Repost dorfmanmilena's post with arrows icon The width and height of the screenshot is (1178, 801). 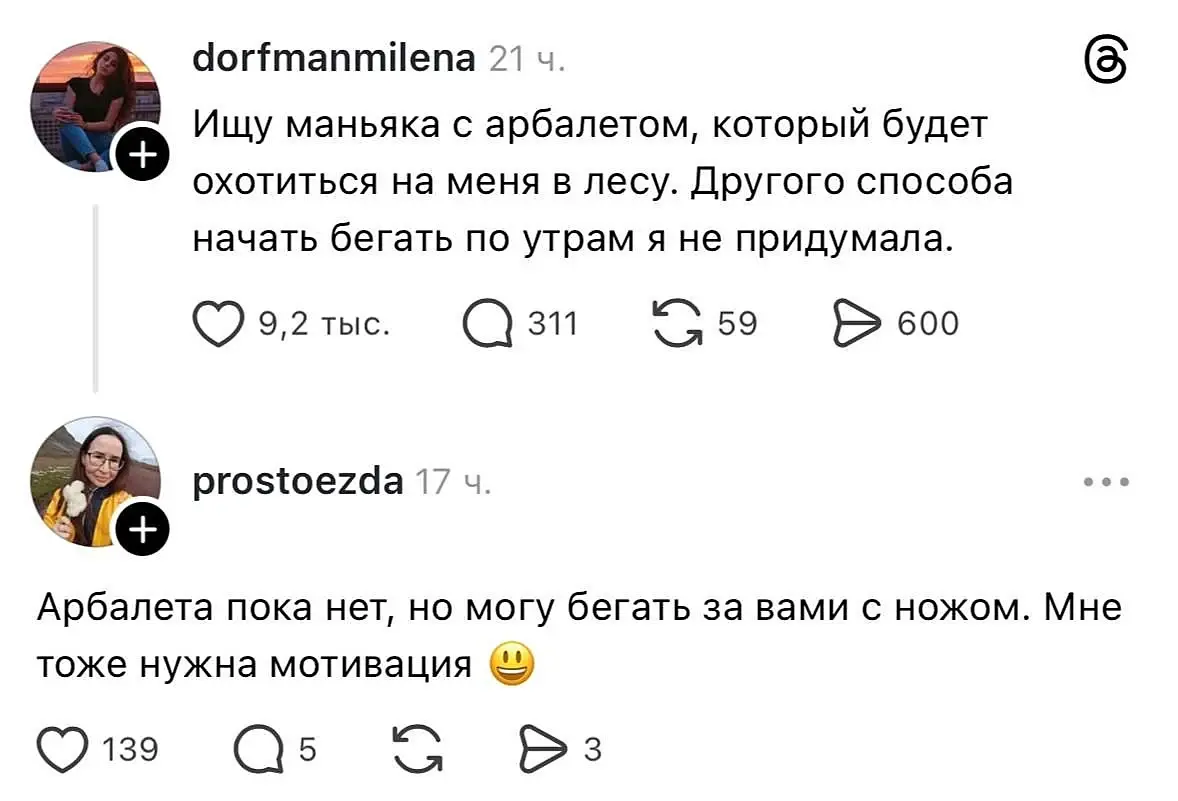point(677,323)
